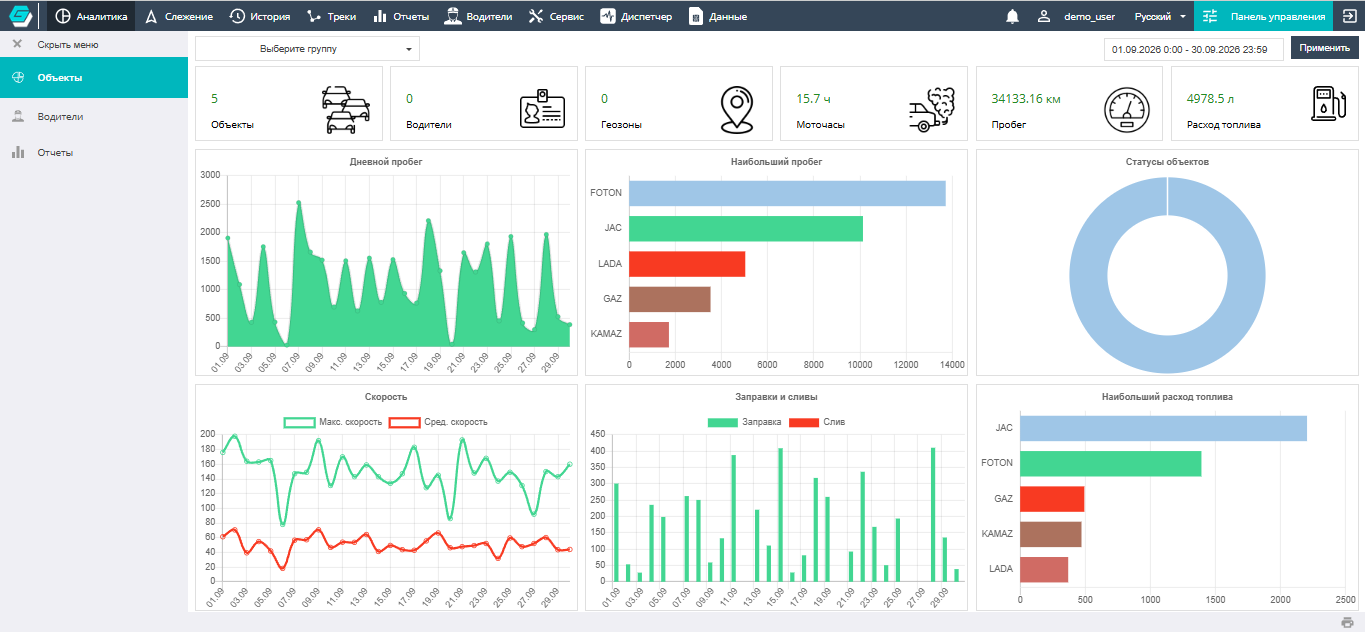Image resolution: width=1365 pixels, height=632 pixels.
Task: Toggle Макс. скорость legend series
Action: point(333,422)
